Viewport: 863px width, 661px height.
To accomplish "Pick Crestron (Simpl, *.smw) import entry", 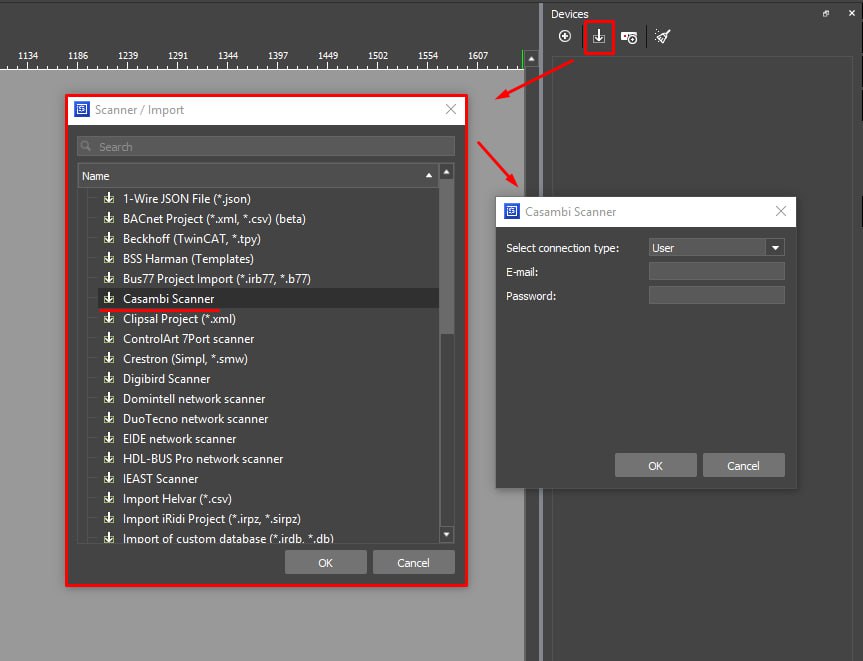I will point(185,359).
